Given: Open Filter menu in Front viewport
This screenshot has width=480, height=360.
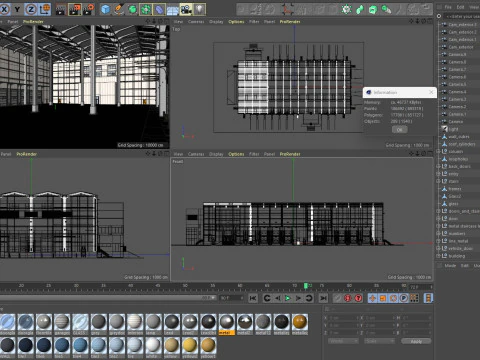Looking at the screenshot, I should point(254,154).
